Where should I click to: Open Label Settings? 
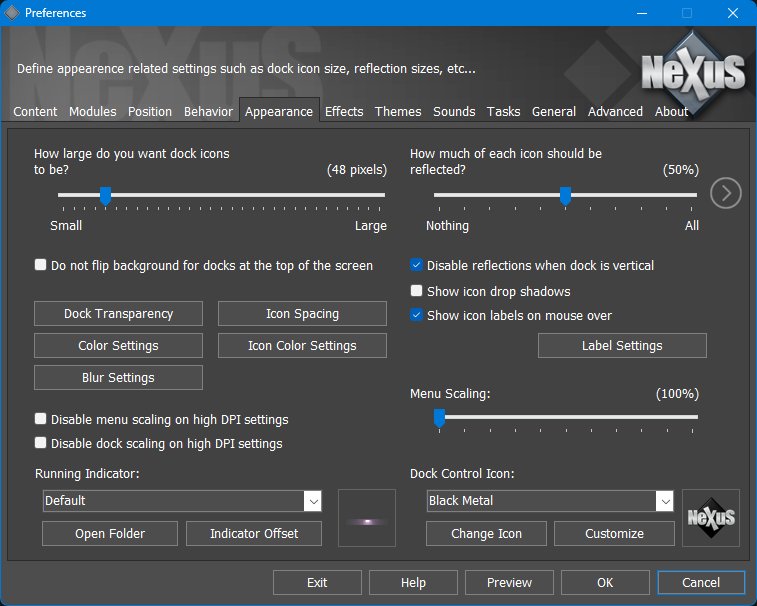pyautogui.click(x=622, y=345)
